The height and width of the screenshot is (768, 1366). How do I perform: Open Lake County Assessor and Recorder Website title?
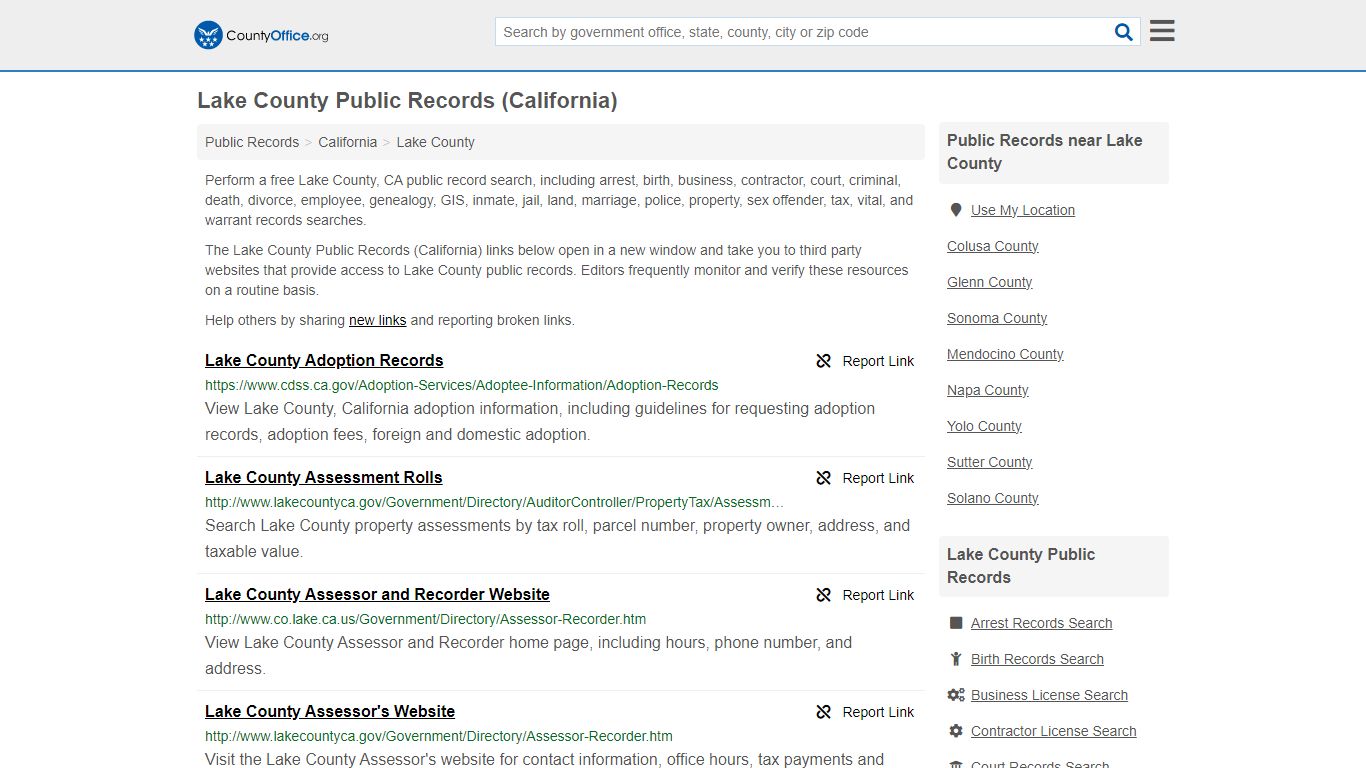377,594
